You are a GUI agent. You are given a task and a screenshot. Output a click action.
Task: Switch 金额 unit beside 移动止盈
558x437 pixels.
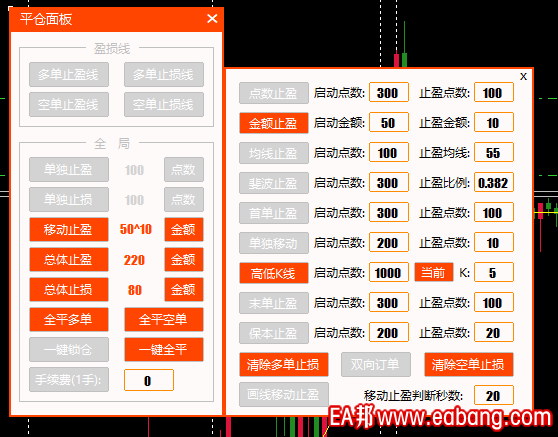tap(184, 230)
